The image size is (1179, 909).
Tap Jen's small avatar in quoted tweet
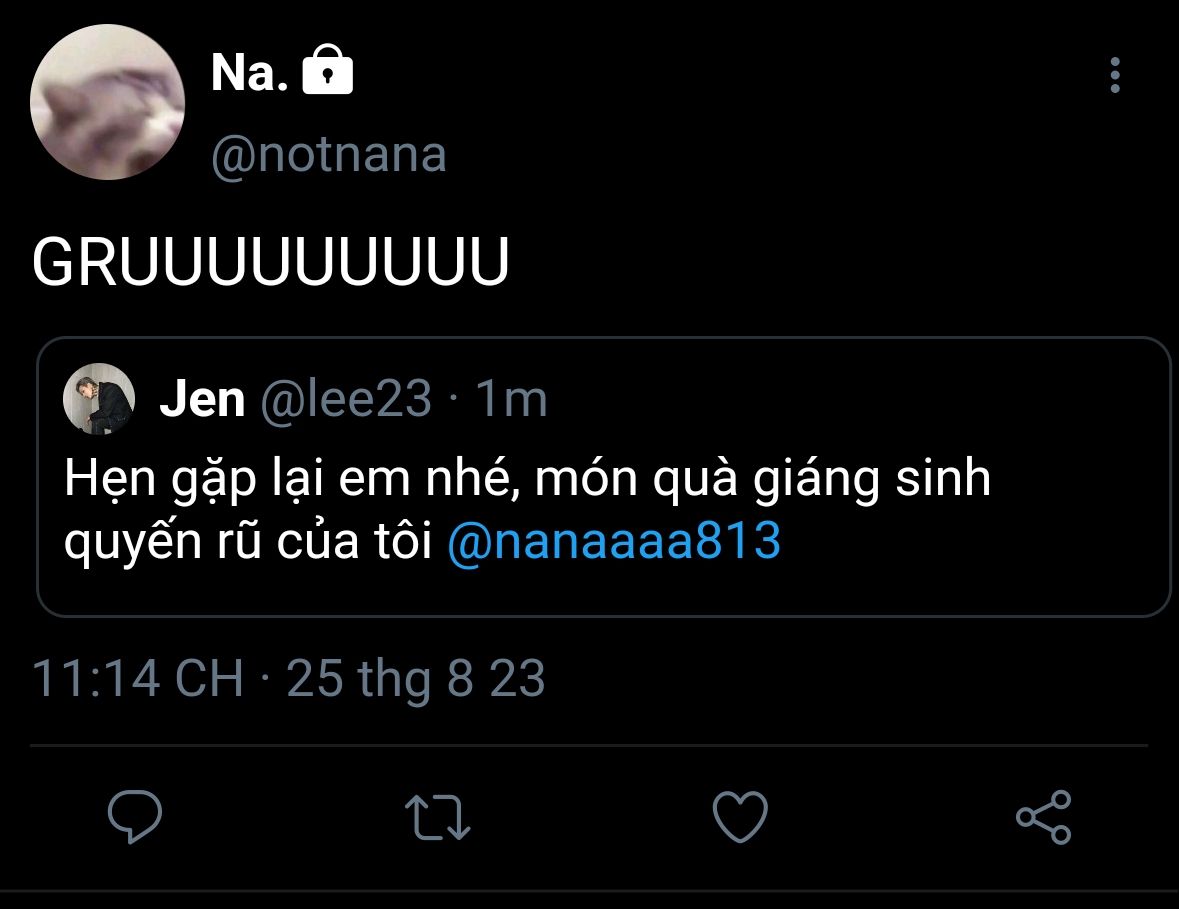coord(99,399)
